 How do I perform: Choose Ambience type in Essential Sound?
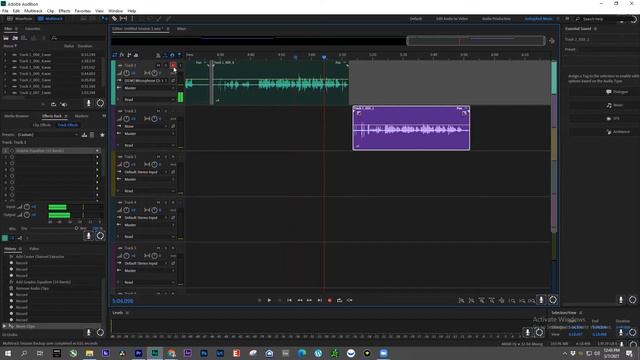(604, 132)
